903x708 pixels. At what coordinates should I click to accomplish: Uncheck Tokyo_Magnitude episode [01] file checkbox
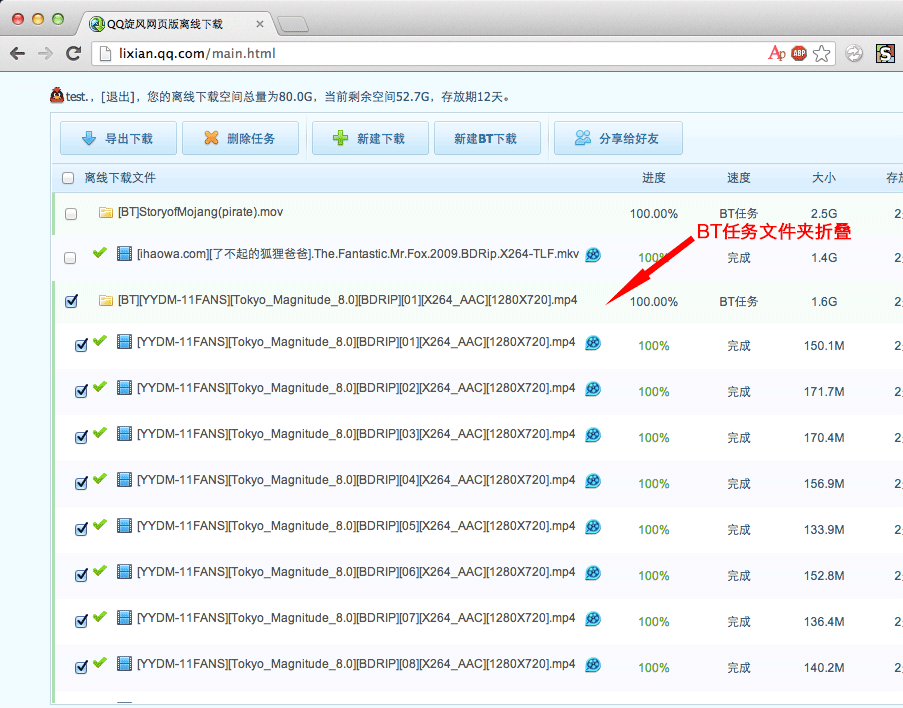coord(81,345)
